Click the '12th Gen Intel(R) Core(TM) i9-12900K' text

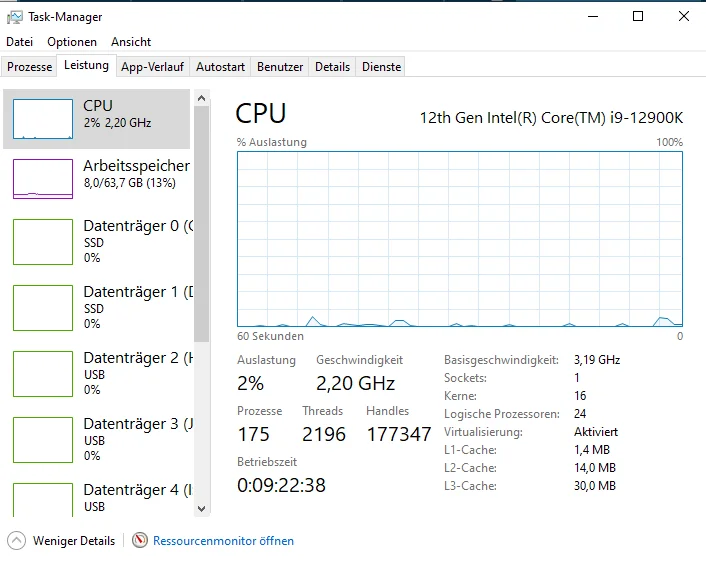click(x=551, y=117)
